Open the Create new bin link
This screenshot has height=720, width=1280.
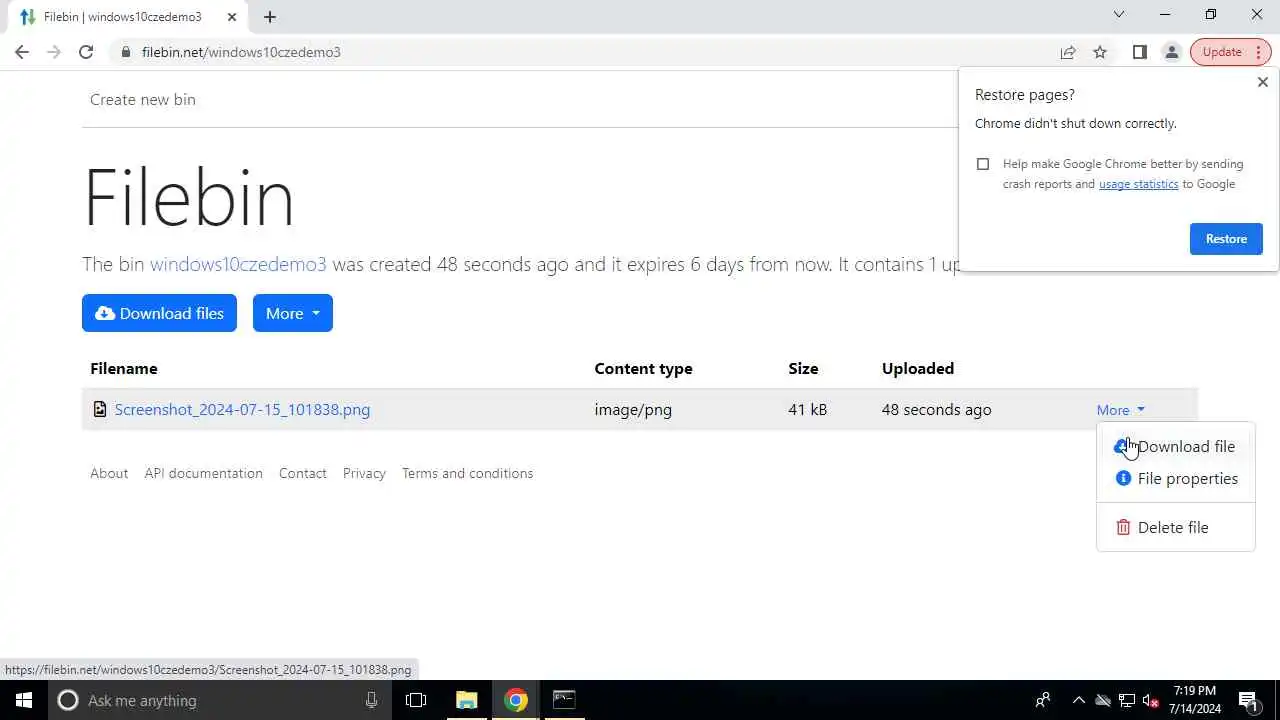point(143,99)
